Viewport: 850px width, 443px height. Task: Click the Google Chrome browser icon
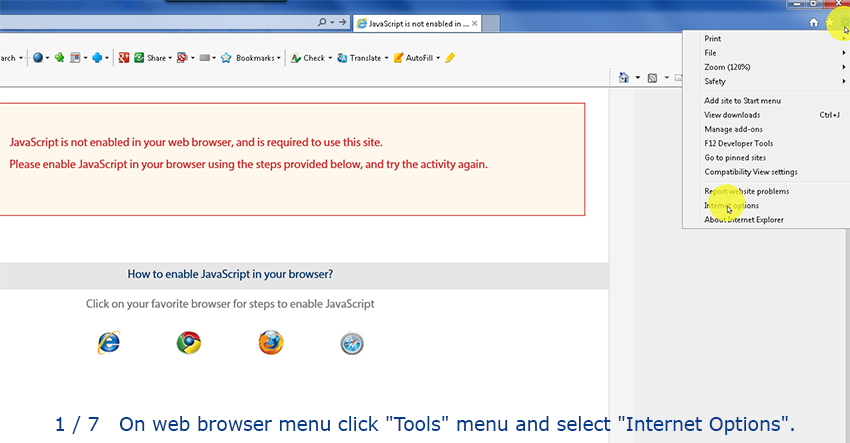click(188, 343)
